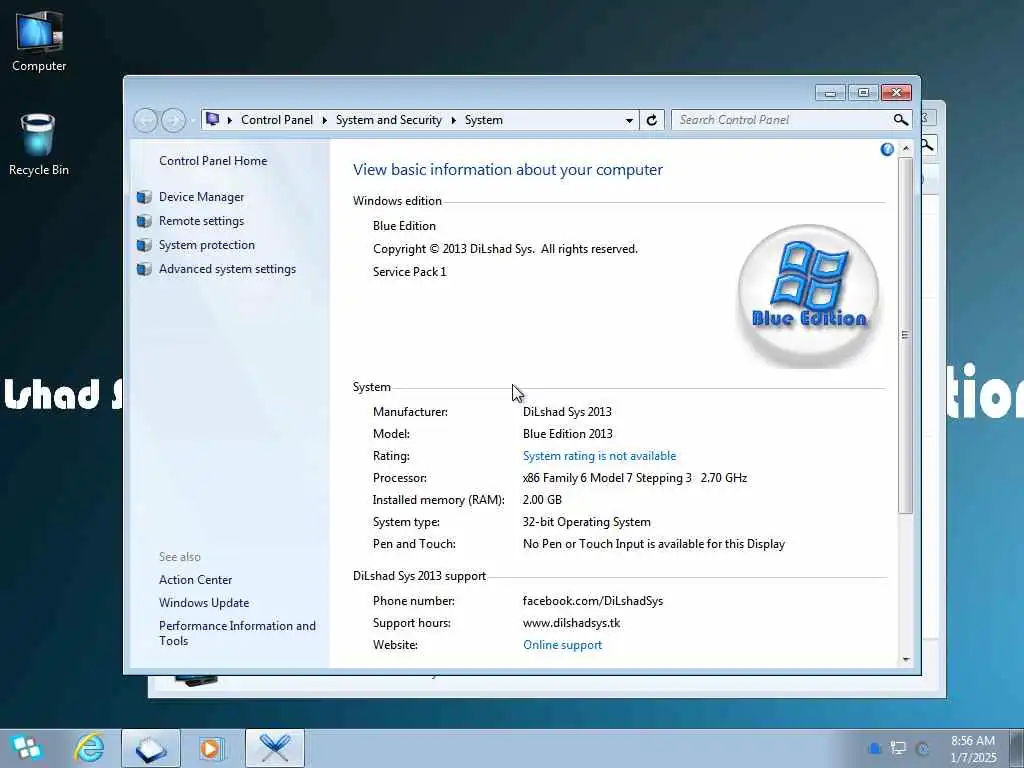Click the taskbar clock showing 8:56 AM
This screenshot has height=768, width=1024.
pos(973,749)
